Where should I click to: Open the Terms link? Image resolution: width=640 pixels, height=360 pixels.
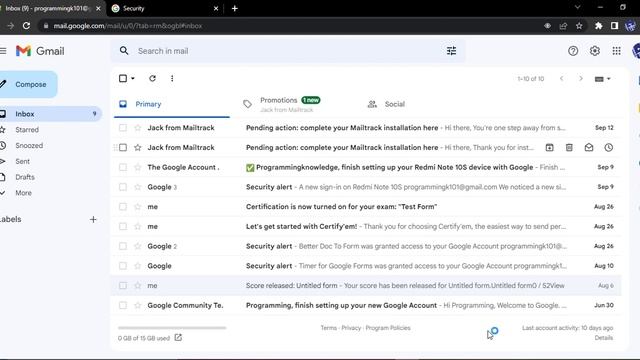pyautogui.click(x=329, y=328)
